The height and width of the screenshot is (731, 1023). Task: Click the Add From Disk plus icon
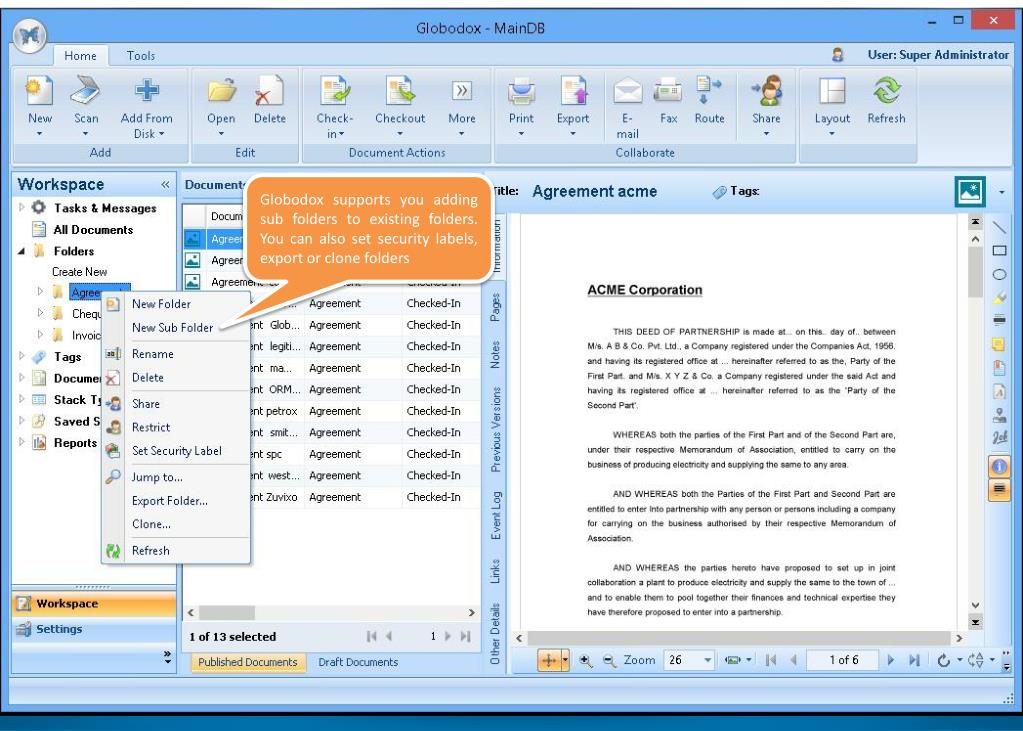[x=147, y=90]
